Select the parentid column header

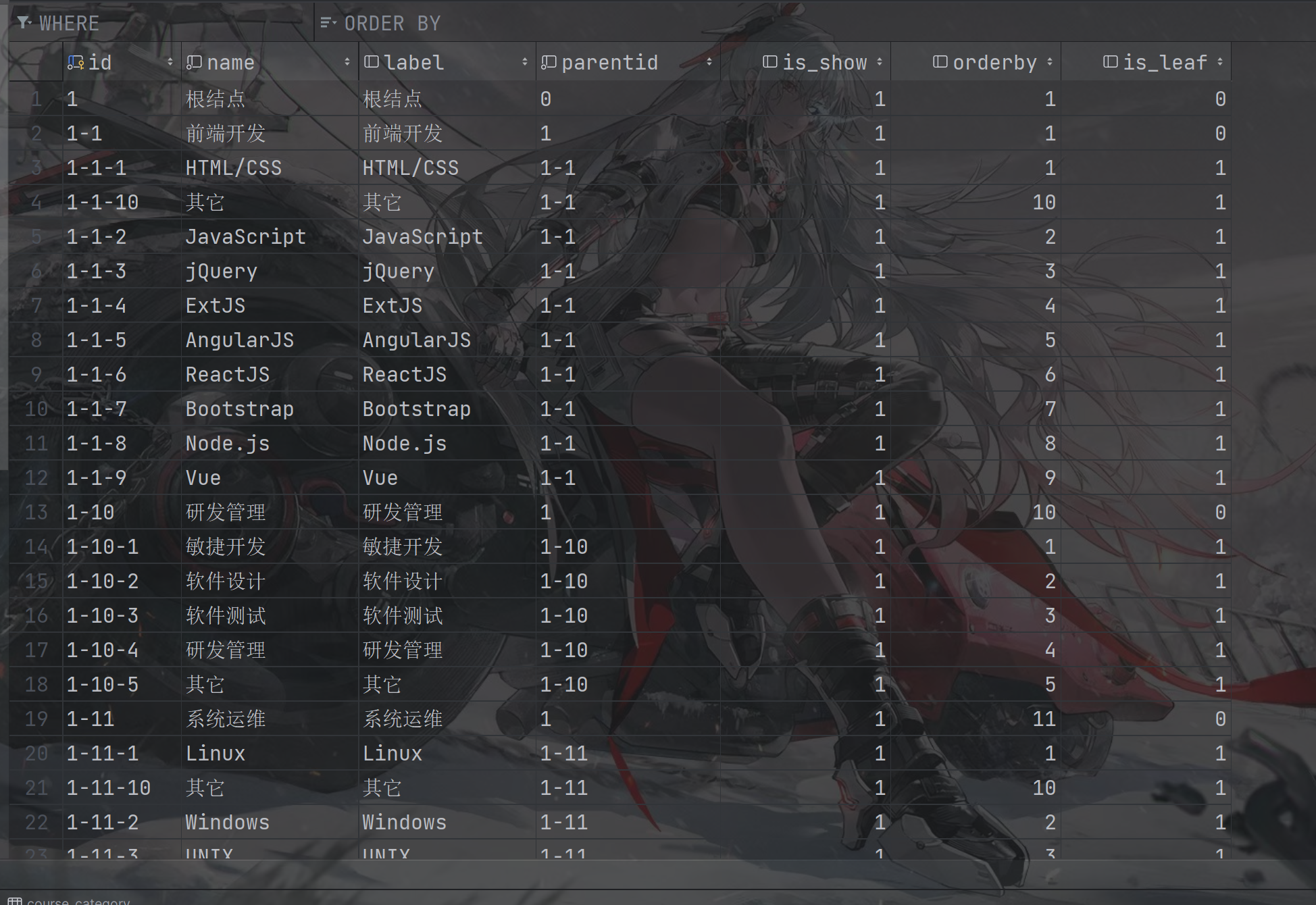pyautogui.click(x=628, y=62)
